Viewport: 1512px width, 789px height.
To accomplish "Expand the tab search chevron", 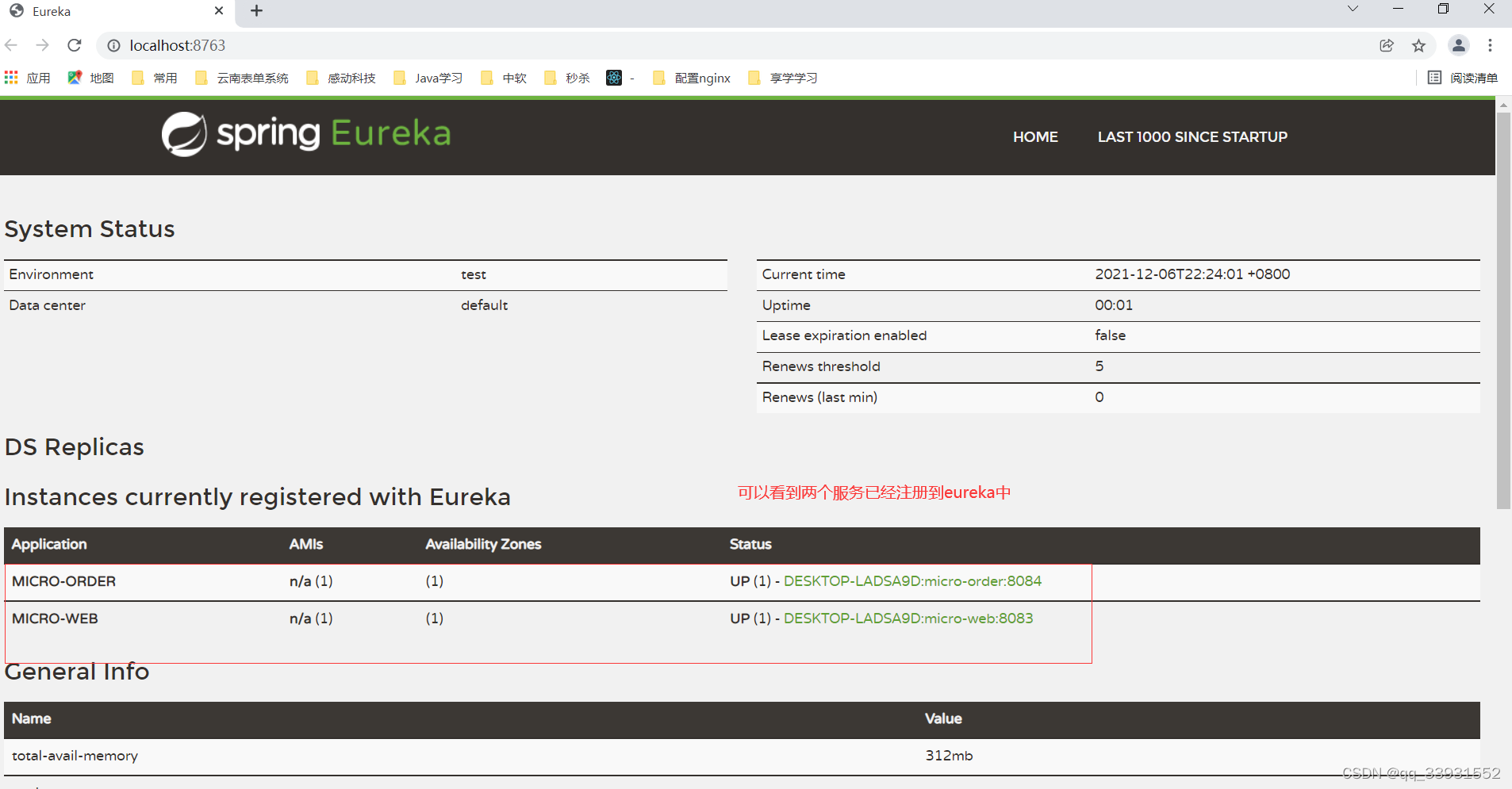I will coord(1353,9).
